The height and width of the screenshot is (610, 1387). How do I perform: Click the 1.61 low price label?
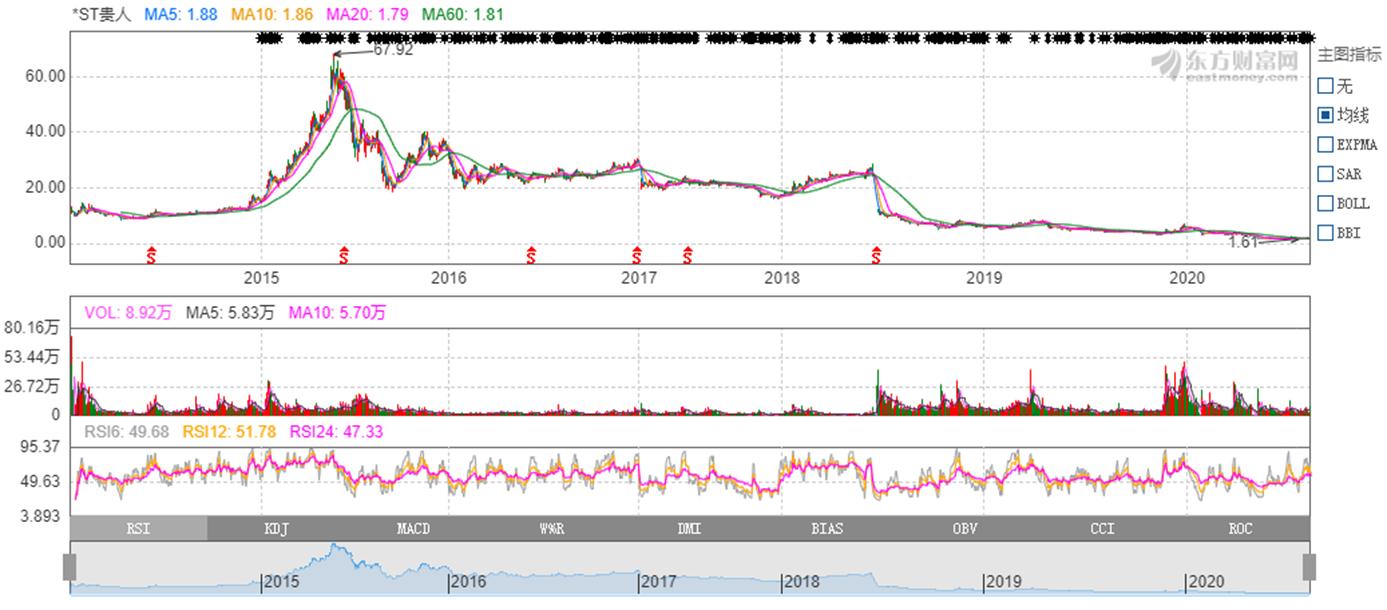coord(1242,242)
